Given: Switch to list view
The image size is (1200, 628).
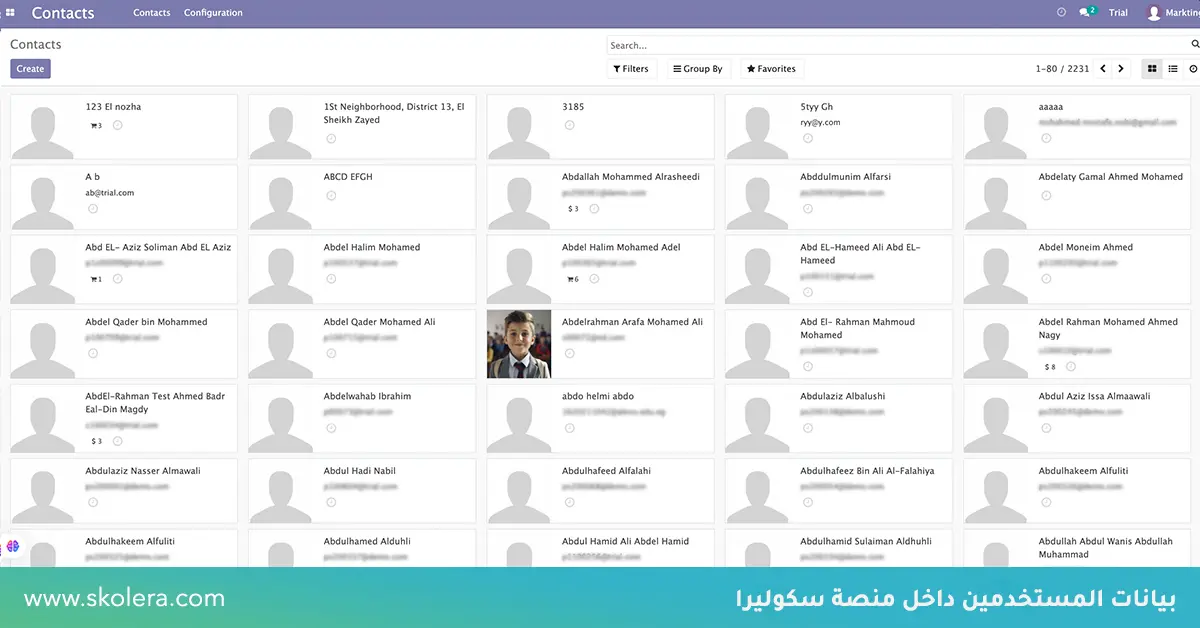Looking at the screenshot, I should 1173,69.
